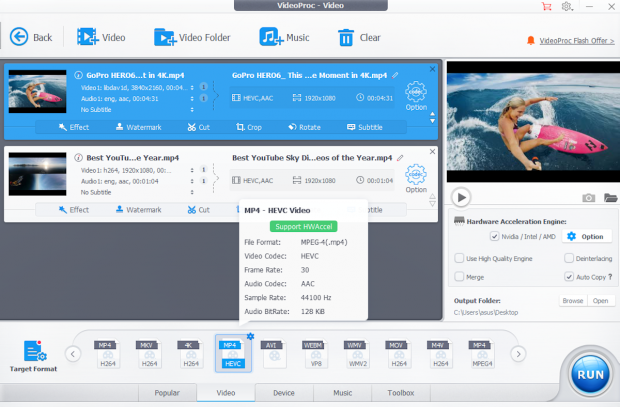Crop the GoPro video

249,127
